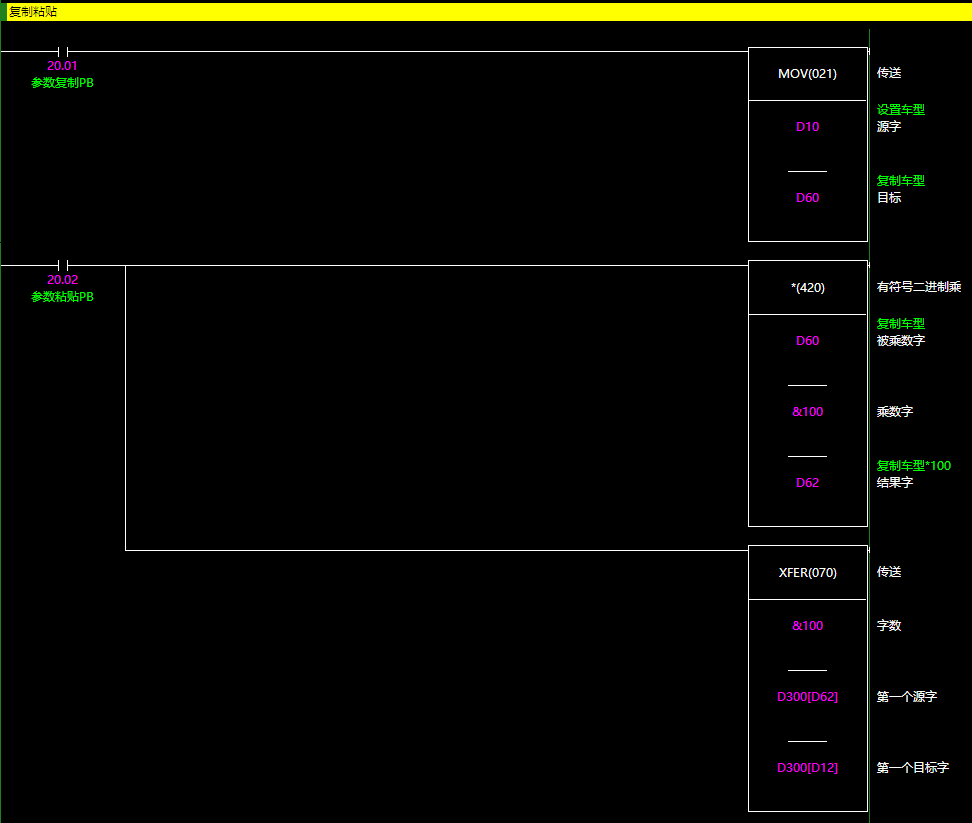This screenshot has width=972, height=823.
Task: Select the 20.01 contact symbol
Action: [62, 51]
